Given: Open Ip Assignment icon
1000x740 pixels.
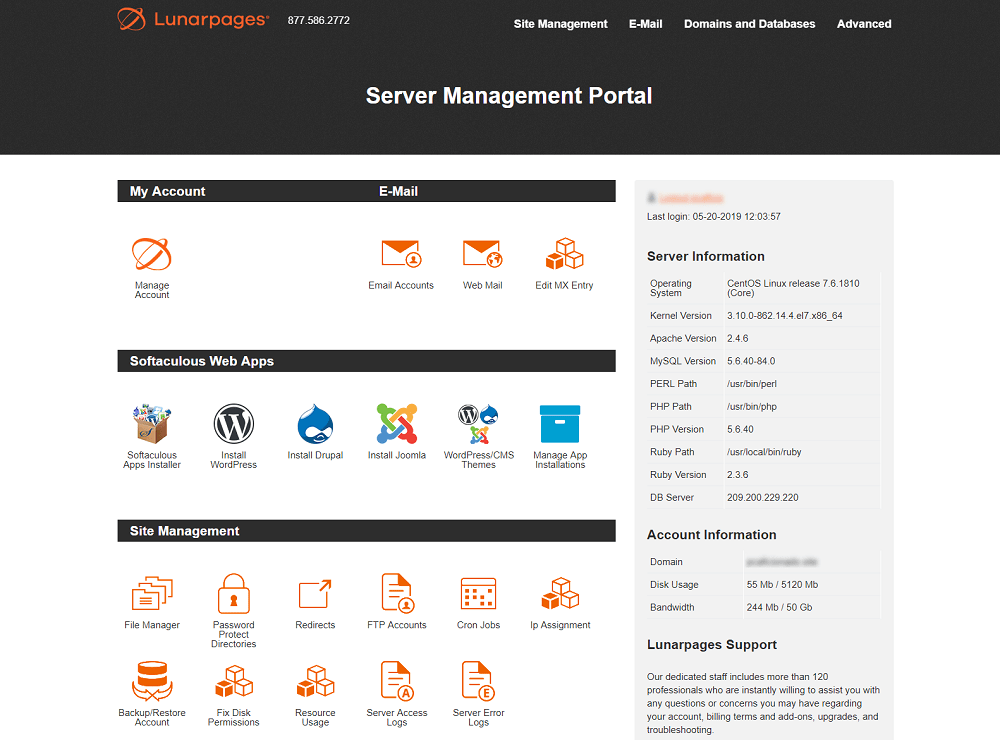Looking at the screenshot, I should [560, 593].
